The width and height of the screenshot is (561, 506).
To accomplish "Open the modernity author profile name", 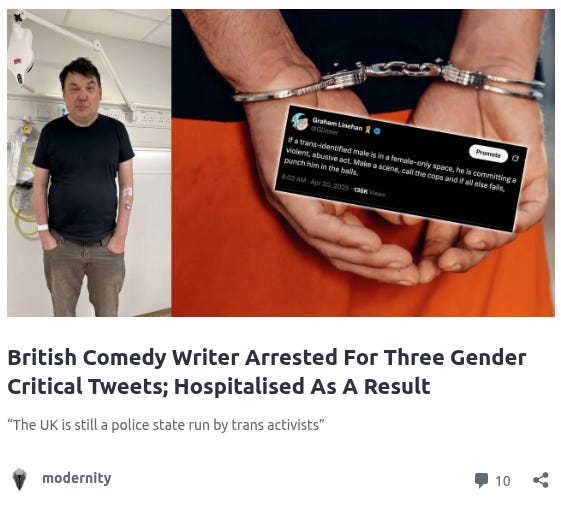I will 77,478.
